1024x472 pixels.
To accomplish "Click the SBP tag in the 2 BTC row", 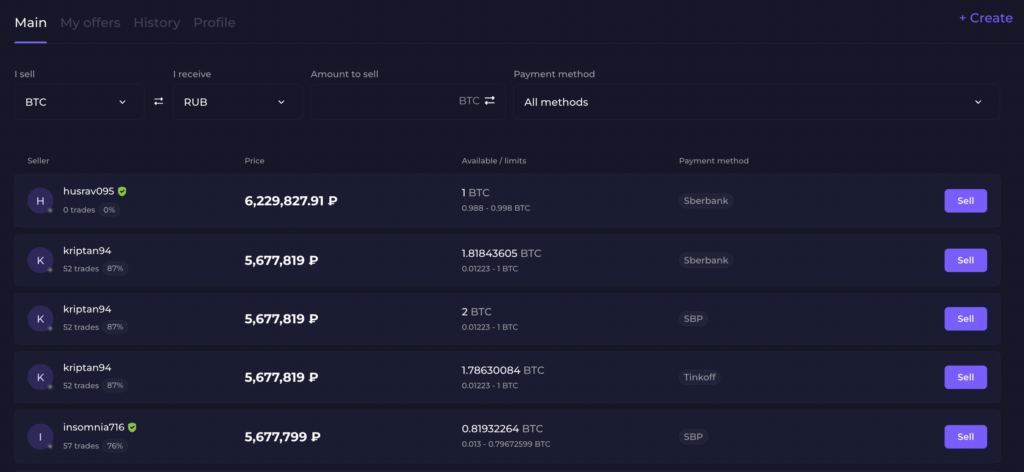I will [x=693, y=319].
